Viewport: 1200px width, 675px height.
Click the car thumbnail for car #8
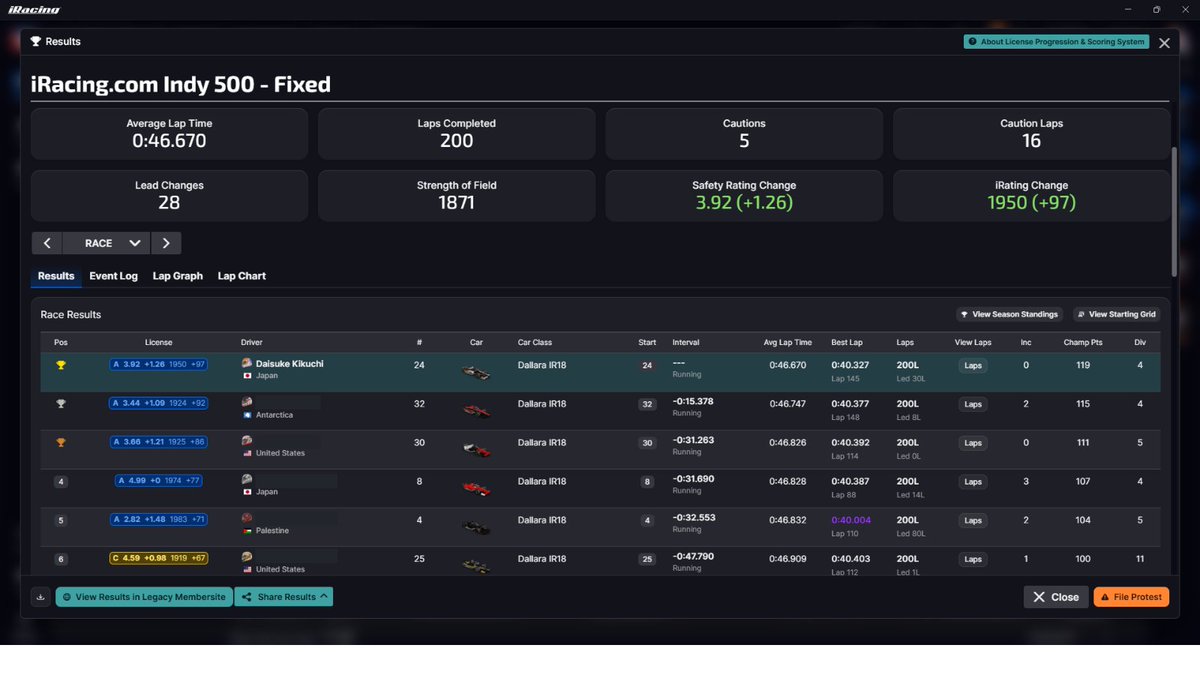tap(476, 488)
